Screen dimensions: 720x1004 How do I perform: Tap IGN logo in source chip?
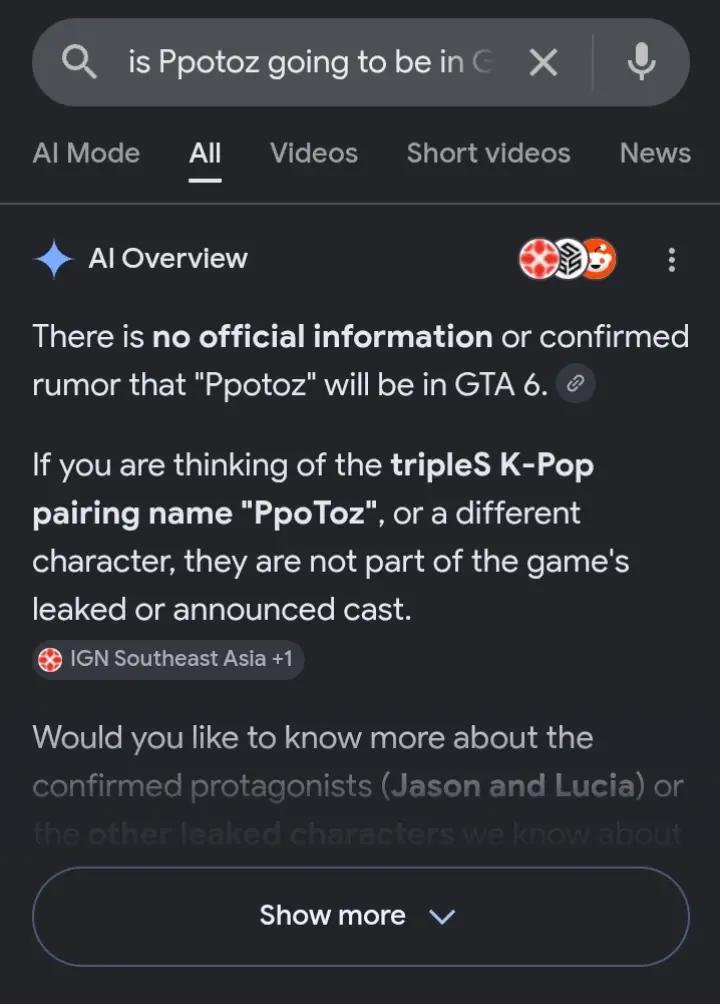(x=50, y=659)
